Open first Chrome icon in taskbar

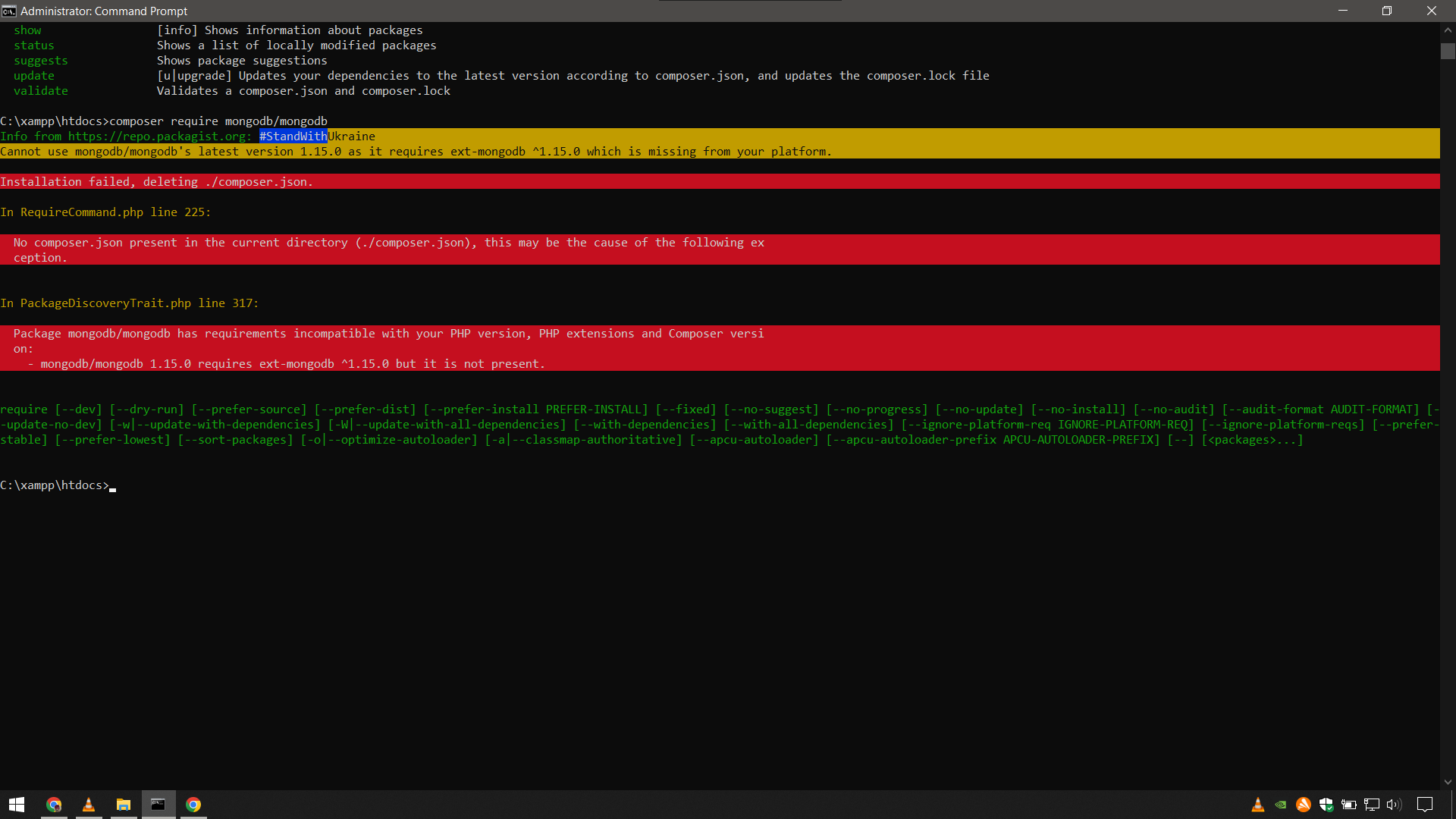[54, 805]
